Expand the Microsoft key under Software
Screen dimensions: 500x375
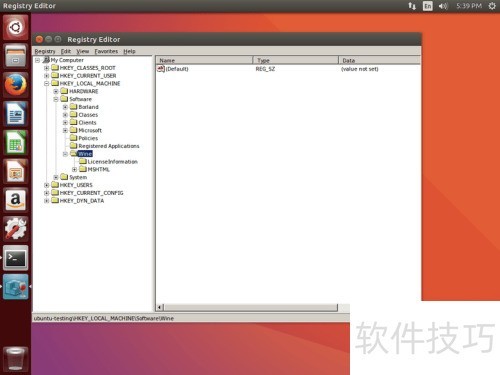click(x=65, y=130)
